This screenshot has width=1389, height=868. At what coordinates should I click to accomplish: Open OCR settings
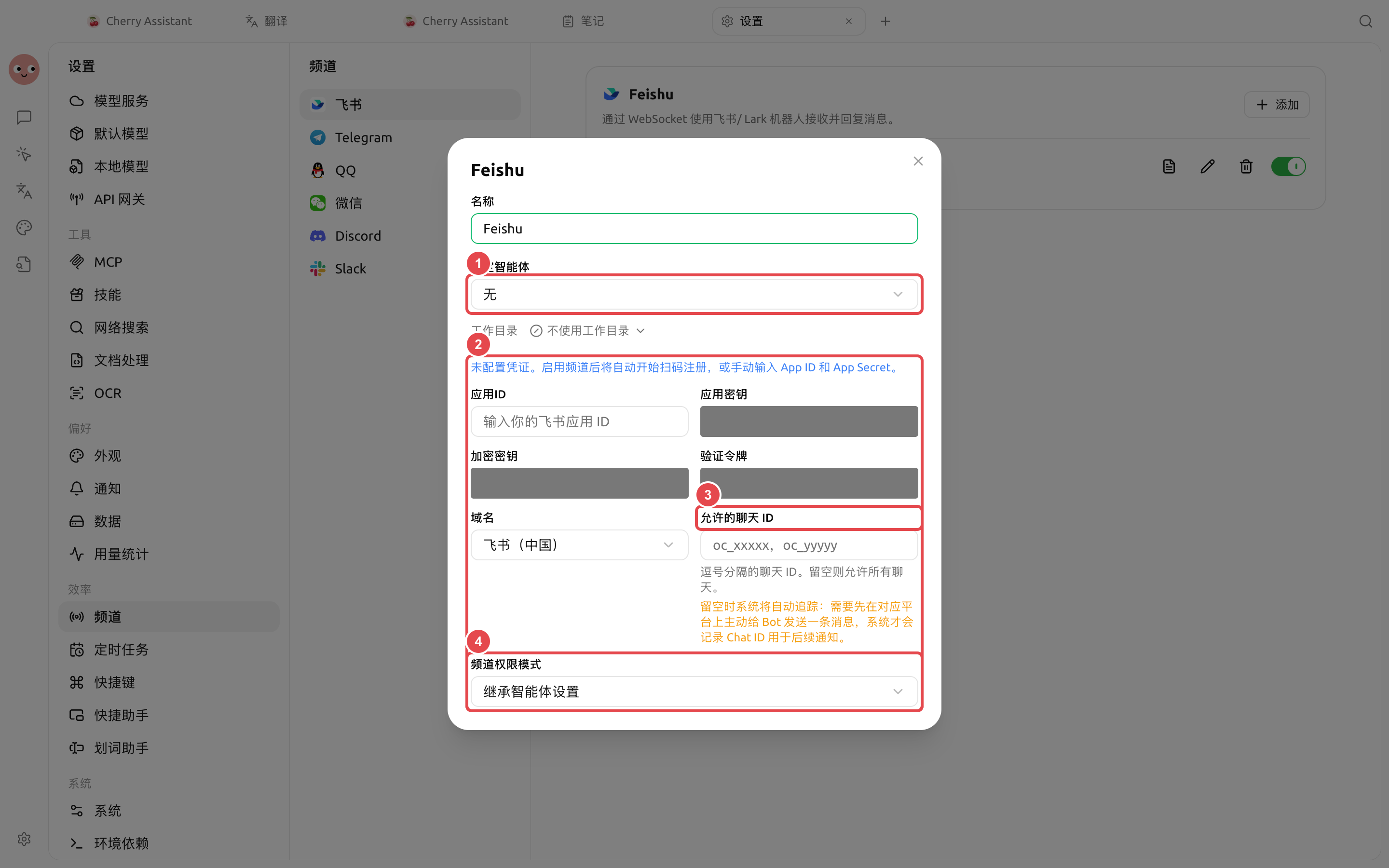(x=169, y=393)
